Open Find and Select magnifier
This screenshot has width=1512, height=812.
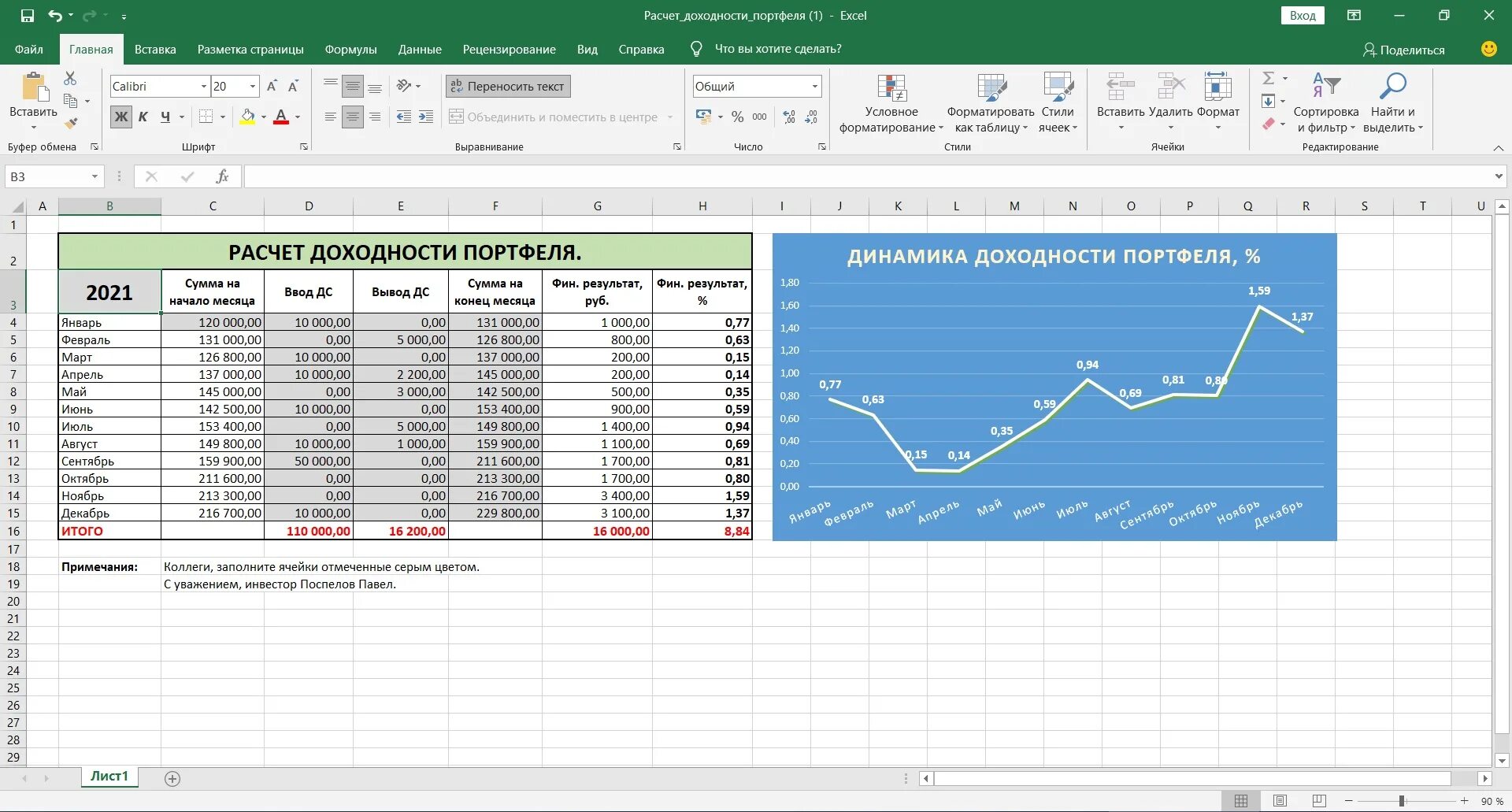pos(1392,103)
